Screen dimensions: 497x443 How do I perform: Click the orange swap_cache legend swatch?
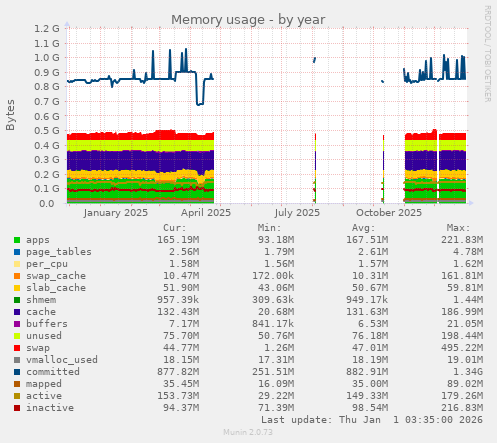(17, 276)
